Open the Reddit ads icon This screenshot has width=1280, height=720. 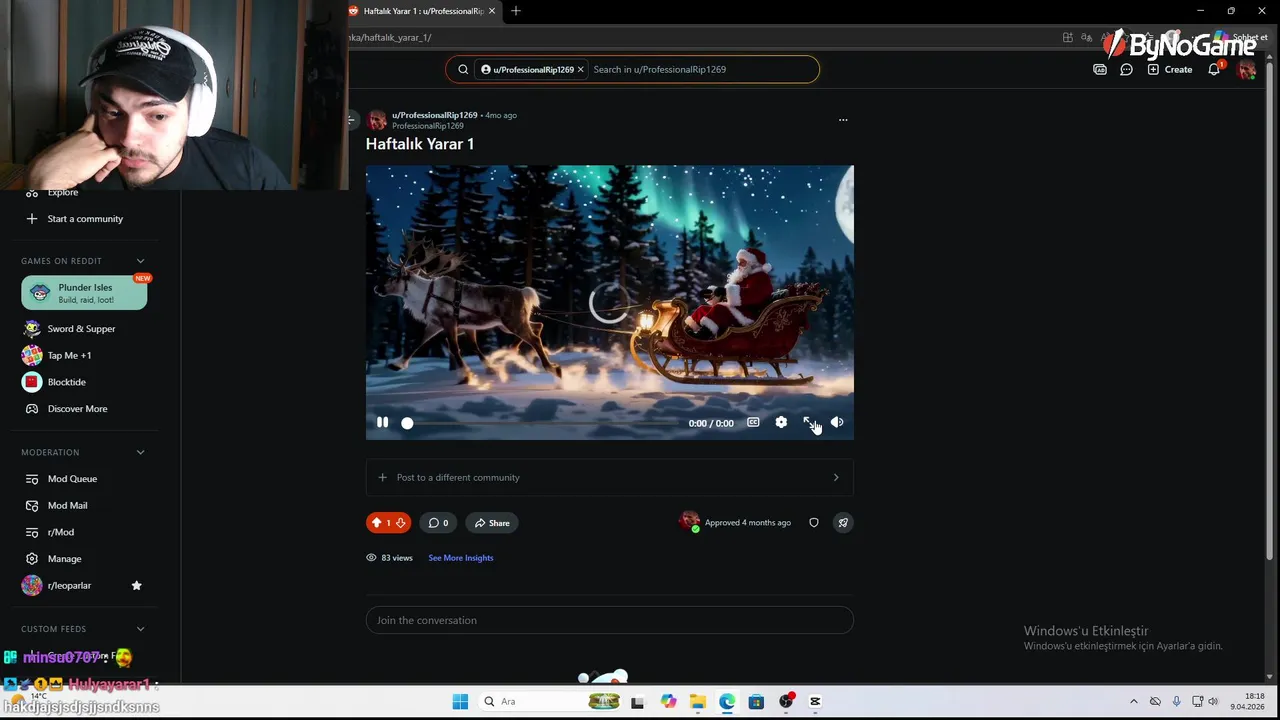click(x=1100, y=70)
